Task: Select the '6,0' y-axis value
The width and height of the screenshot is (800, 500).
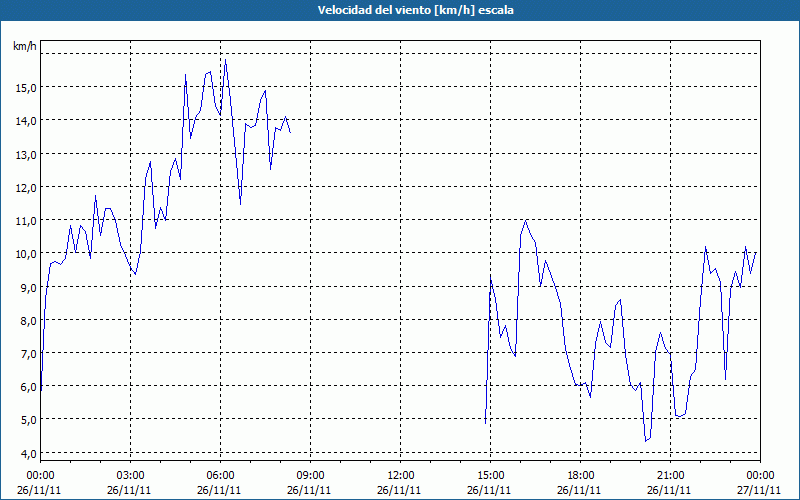Action: 28,387
